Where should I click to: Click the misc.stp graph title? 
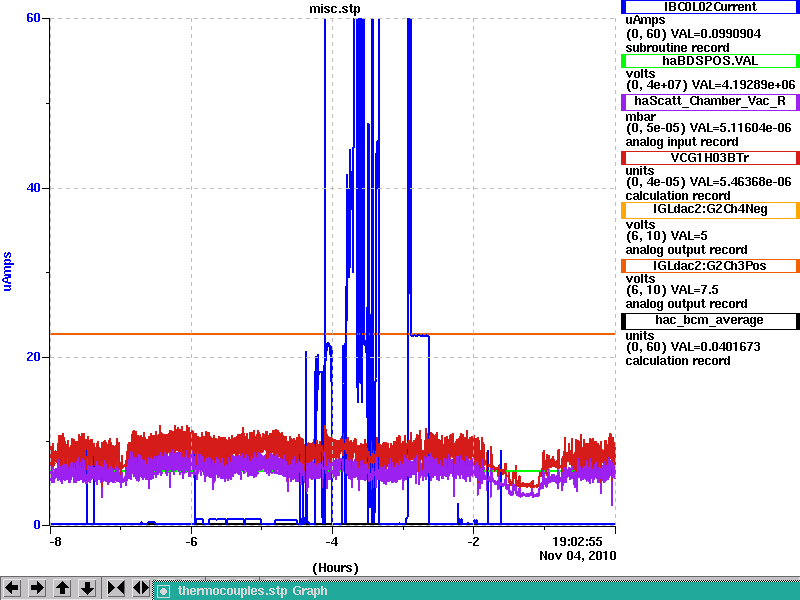(335, 9)
